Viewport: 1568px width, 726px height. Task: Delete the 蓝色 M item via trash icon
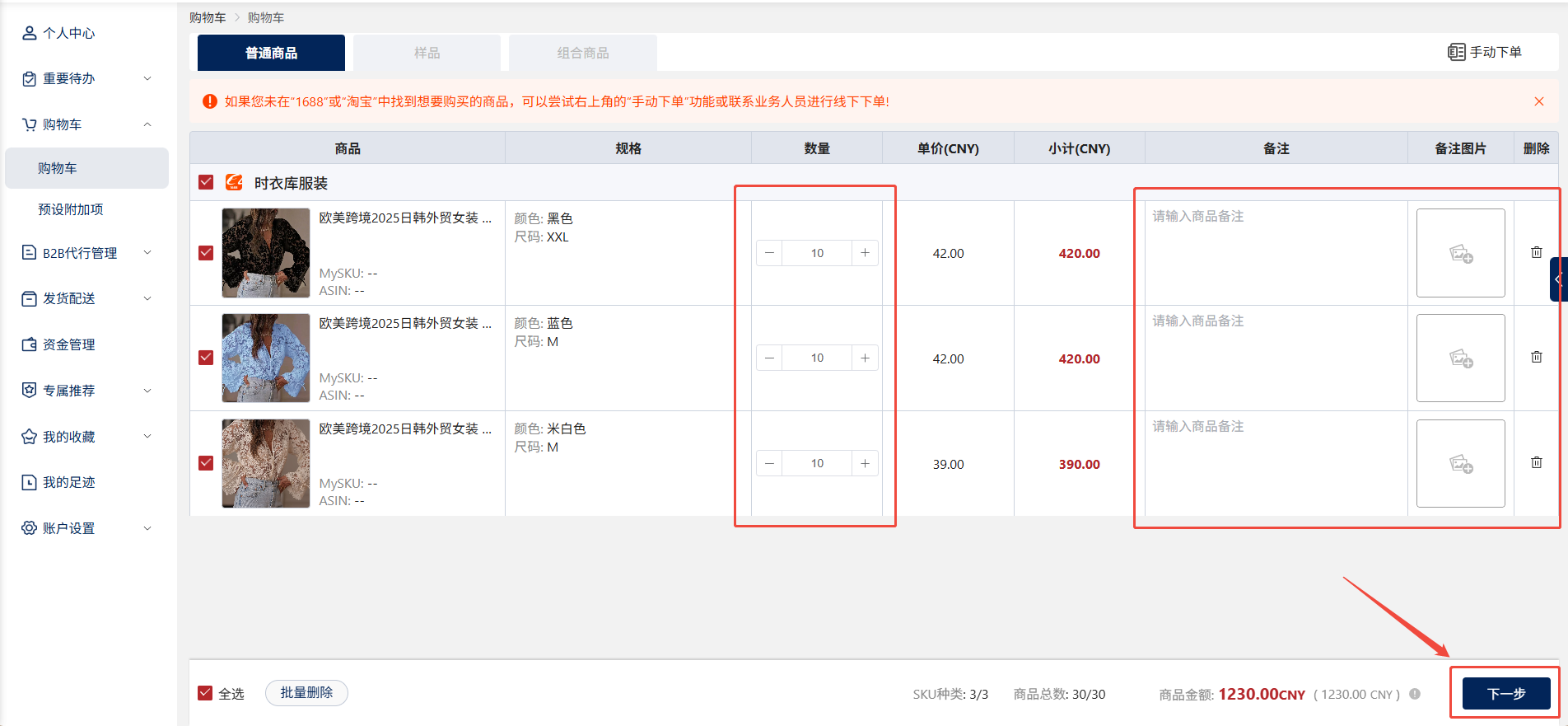click(1537, 357)
